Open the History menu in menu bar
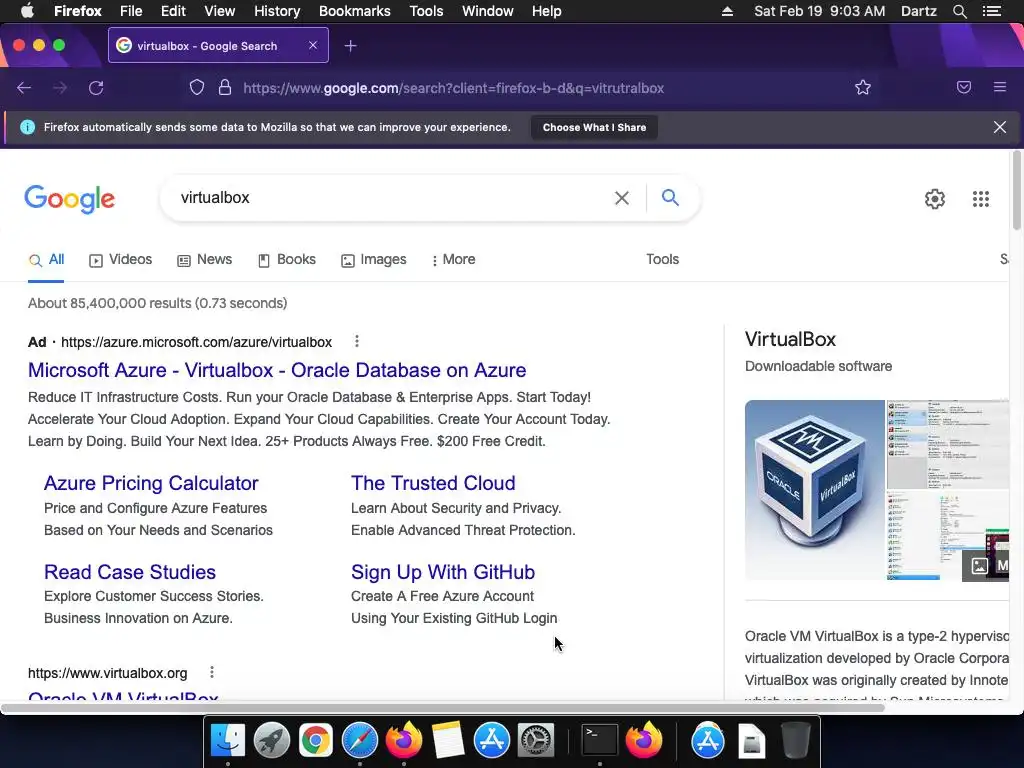 coord(277,11)
